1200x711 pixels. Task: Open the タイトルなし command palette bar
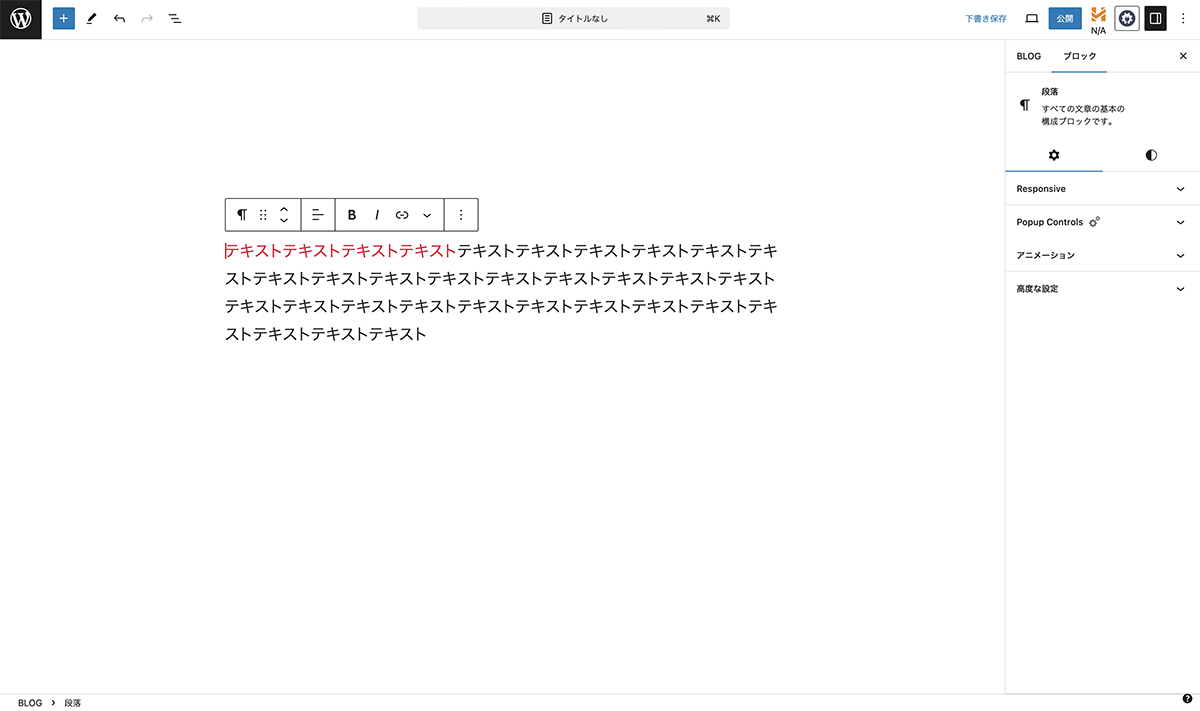coord(573,19)
